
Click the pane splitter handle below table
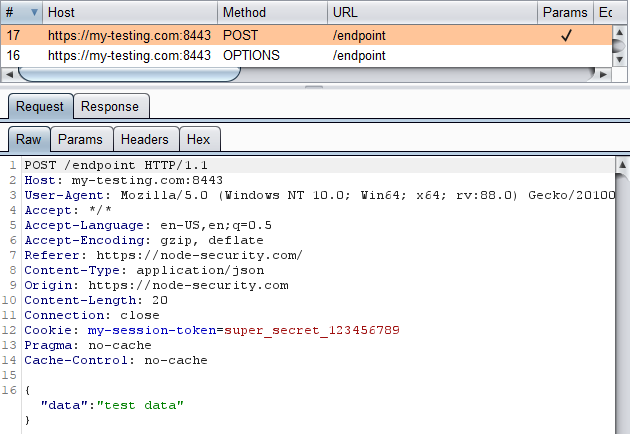pyautogui.click(x=314, y=87)
